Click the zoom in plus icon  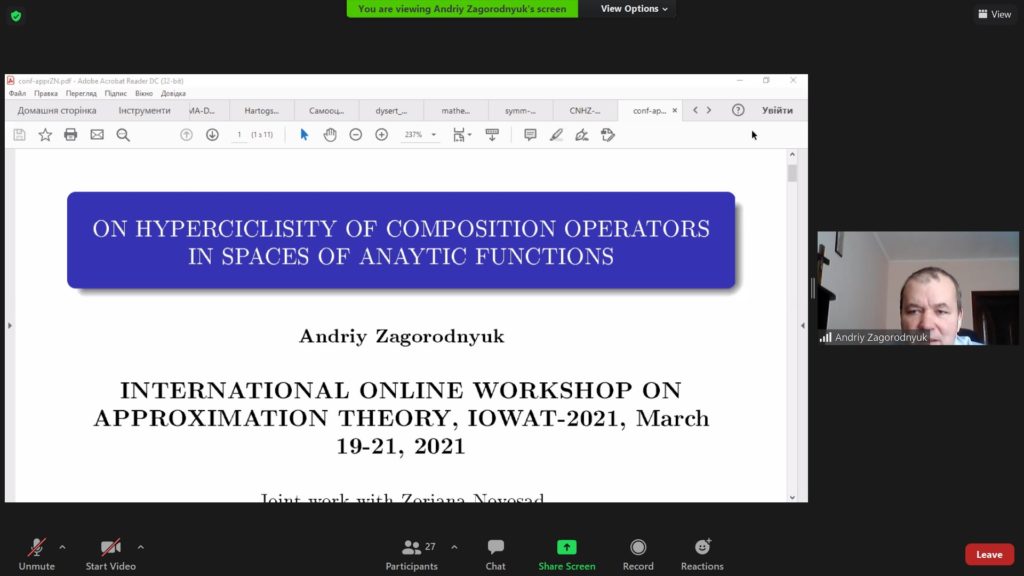381,135
